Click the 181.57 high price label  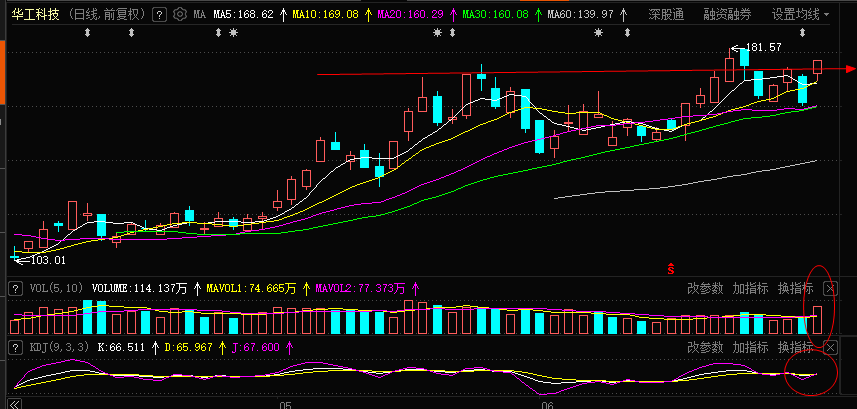coord(764,48)
